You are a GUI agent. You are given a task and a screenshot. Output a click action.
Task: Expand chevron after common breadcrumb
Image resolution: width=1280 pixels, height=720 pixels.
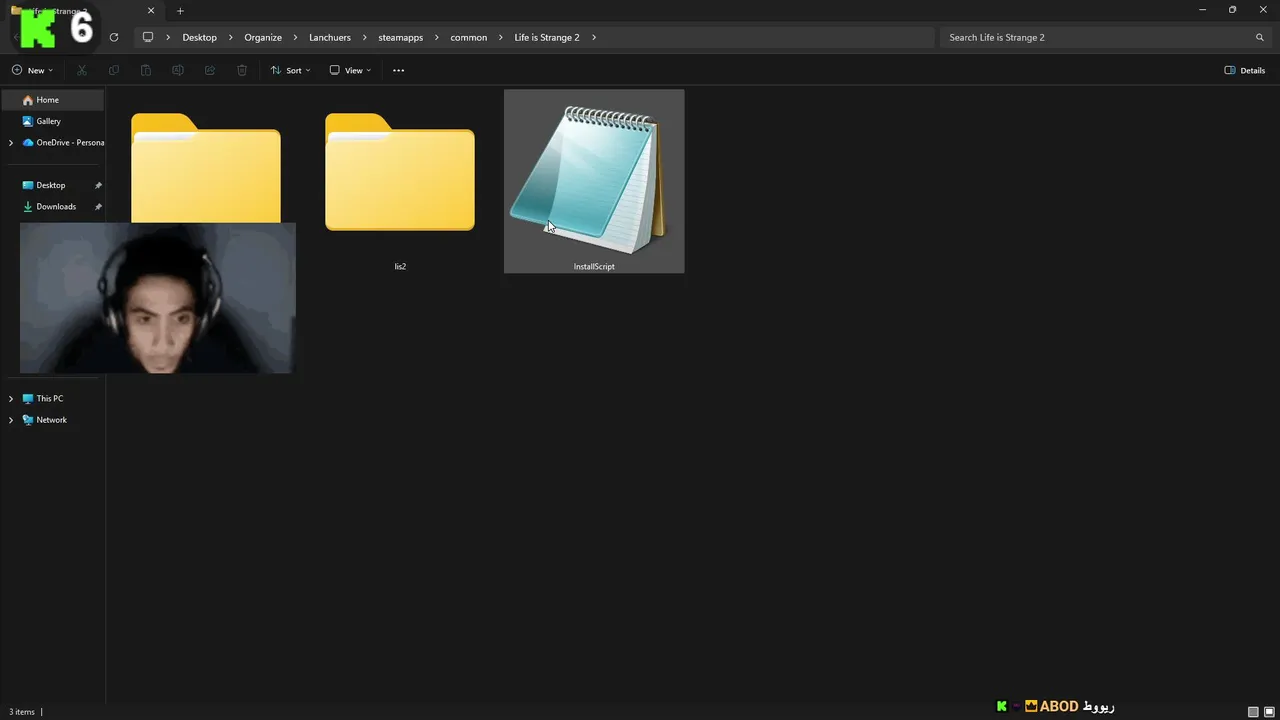(x=501, y=37)
